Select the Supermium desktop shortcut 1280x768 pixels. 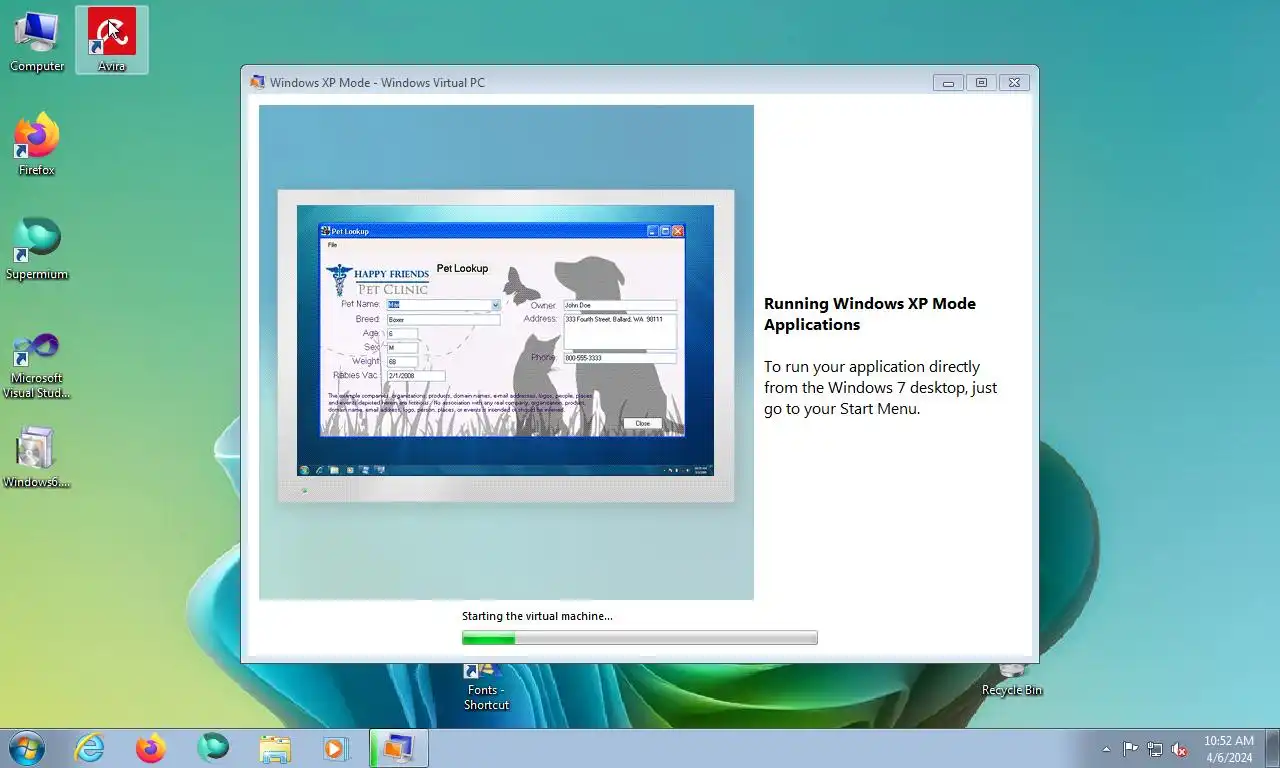coord(37,249)
